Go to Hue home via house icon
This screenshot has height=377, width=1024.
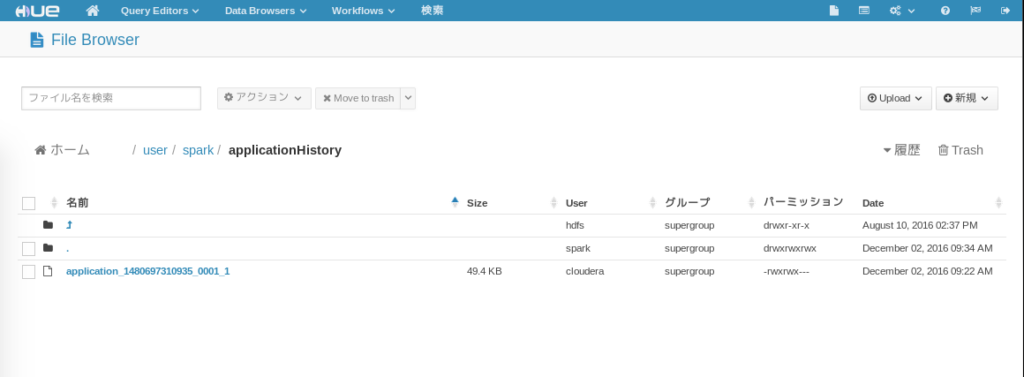[93, 10]
